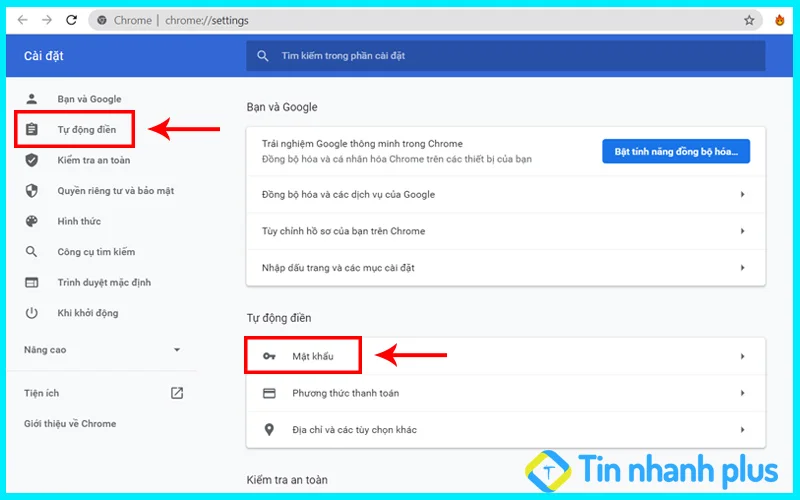This screenshot has height=500, width=800.
Task: Click the browser forward arrow
Action: 47,20
